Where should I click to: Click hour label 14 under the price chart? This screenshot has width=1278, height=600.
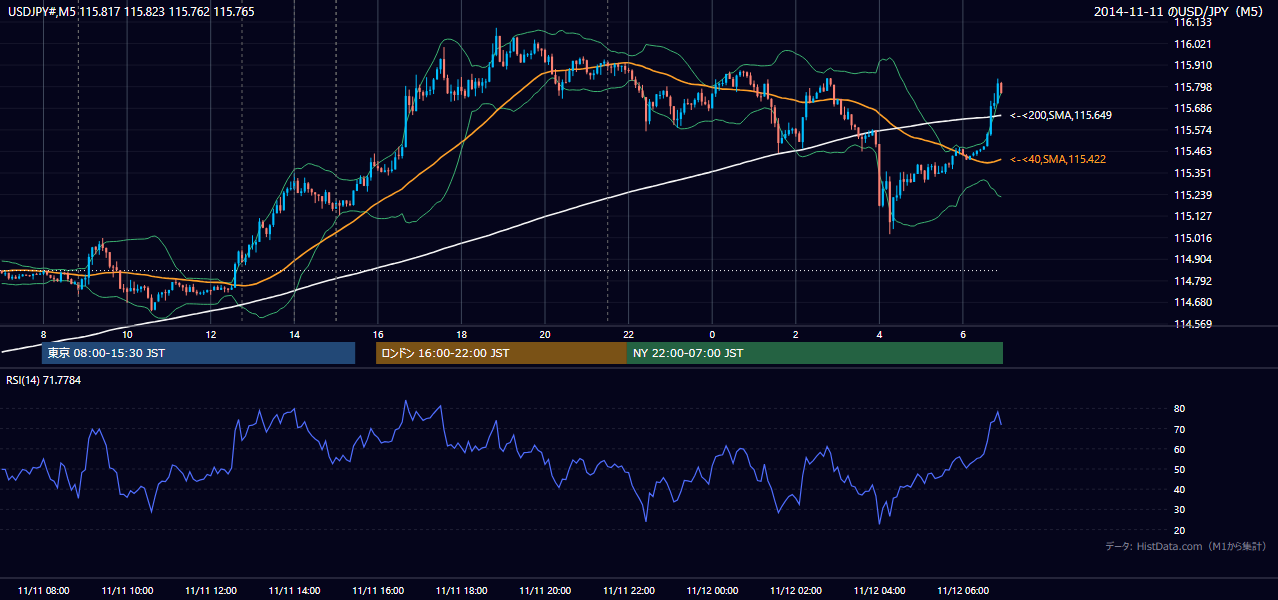click(x=294, y=333)
